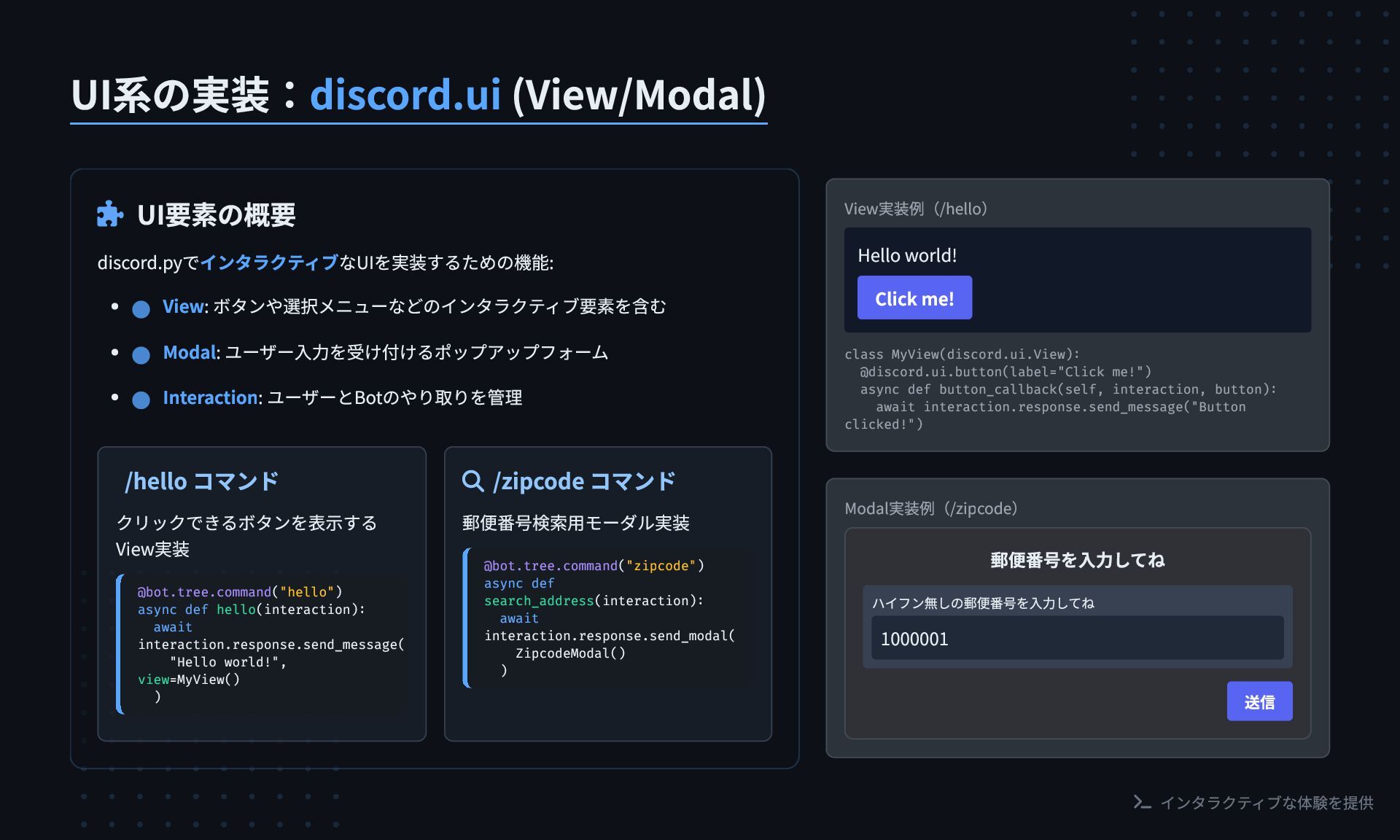Click the "Hello world!", string in the hello code

(228, 662)
